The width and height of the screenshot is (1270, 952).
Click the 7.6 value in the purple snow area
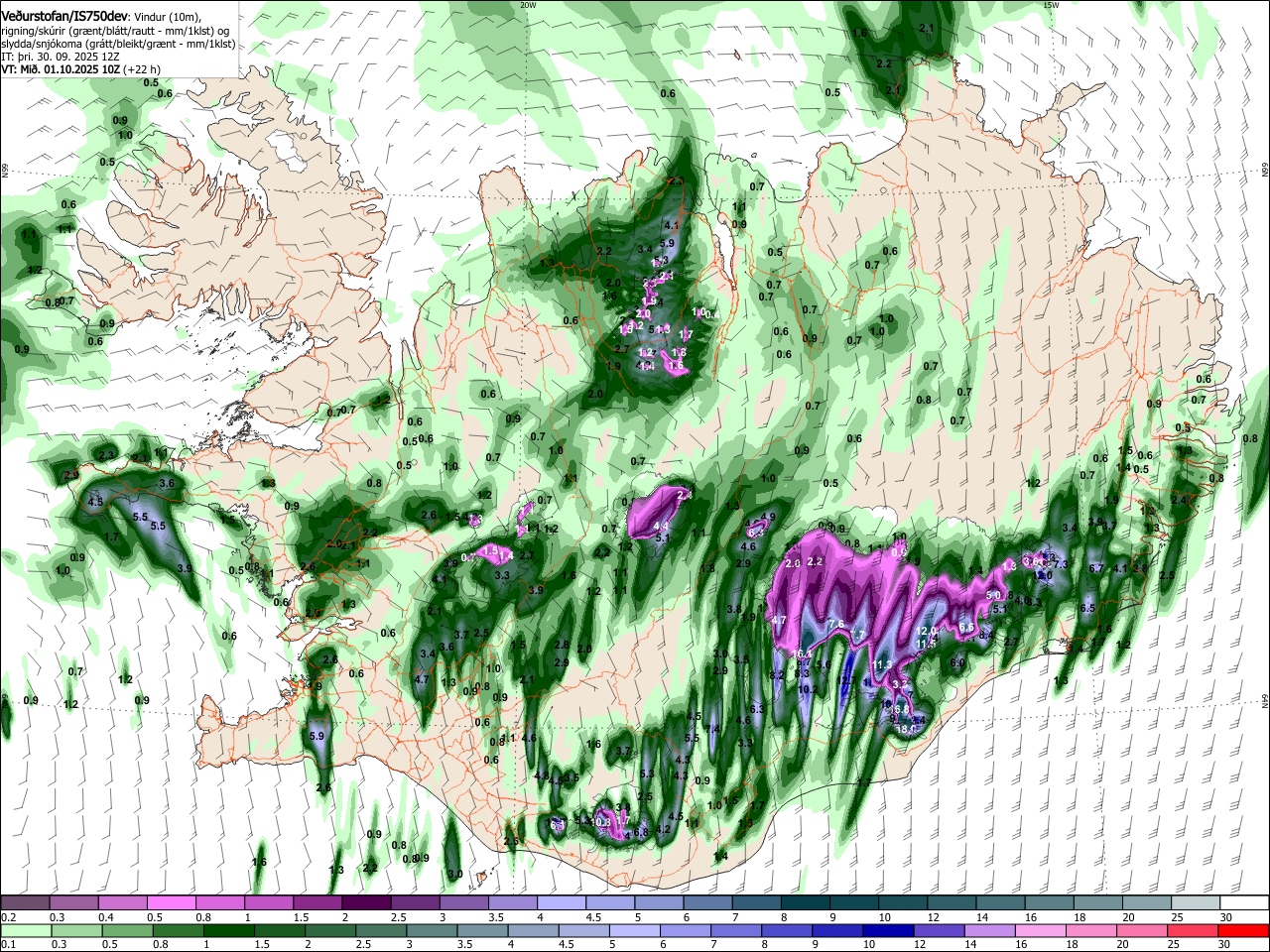pyautogui.click(x=836, y=624)
